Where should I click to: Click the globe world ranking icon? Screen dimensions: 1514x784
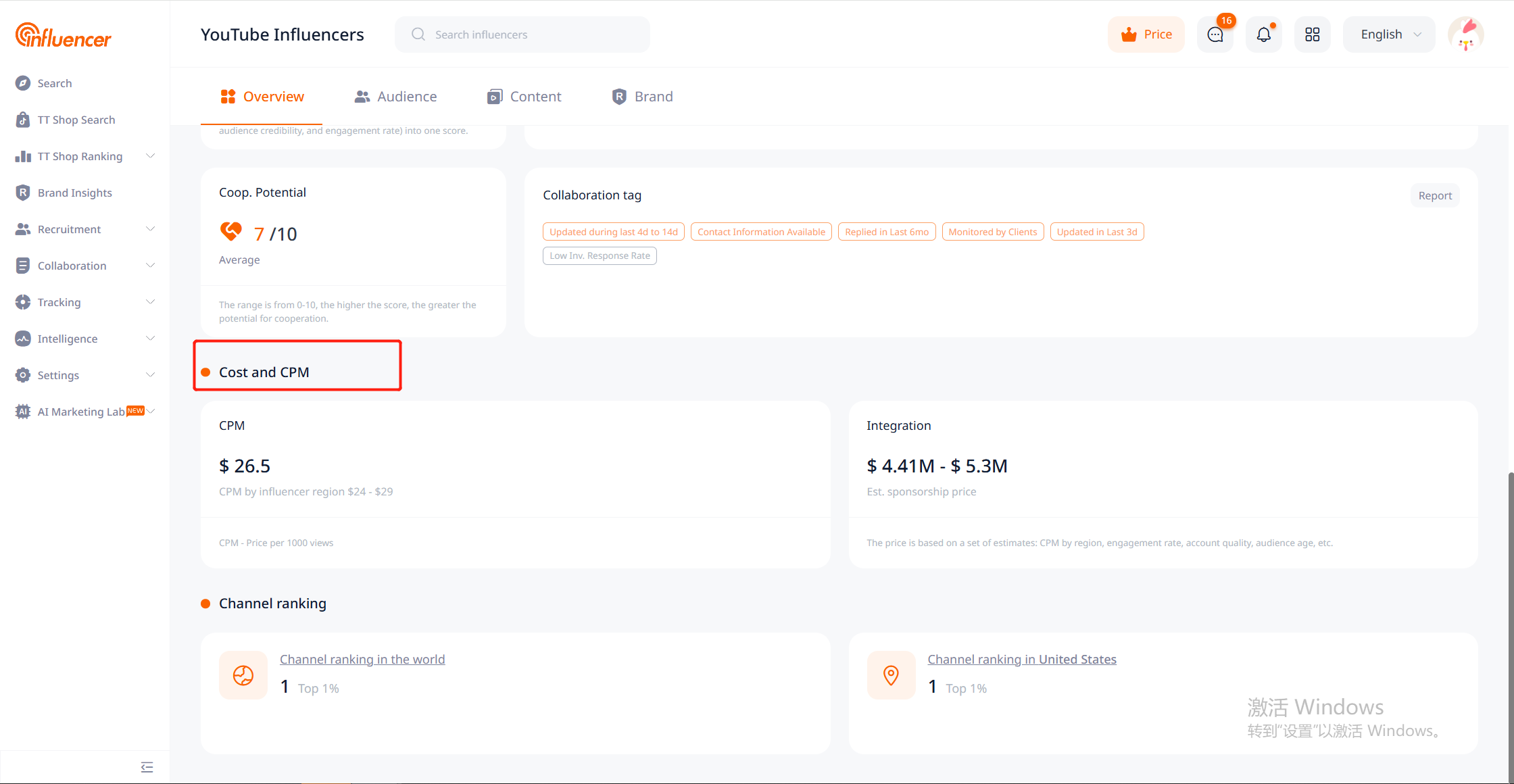tap(243, 675)
